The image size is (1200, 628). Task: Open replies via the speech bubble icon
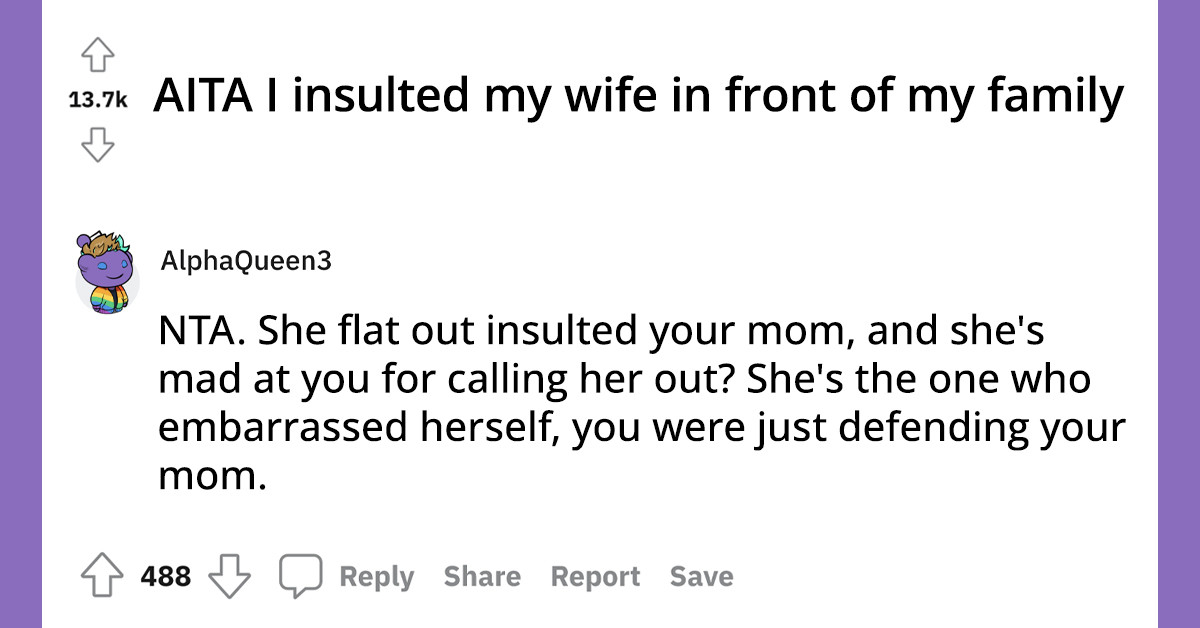coord(301,575)
